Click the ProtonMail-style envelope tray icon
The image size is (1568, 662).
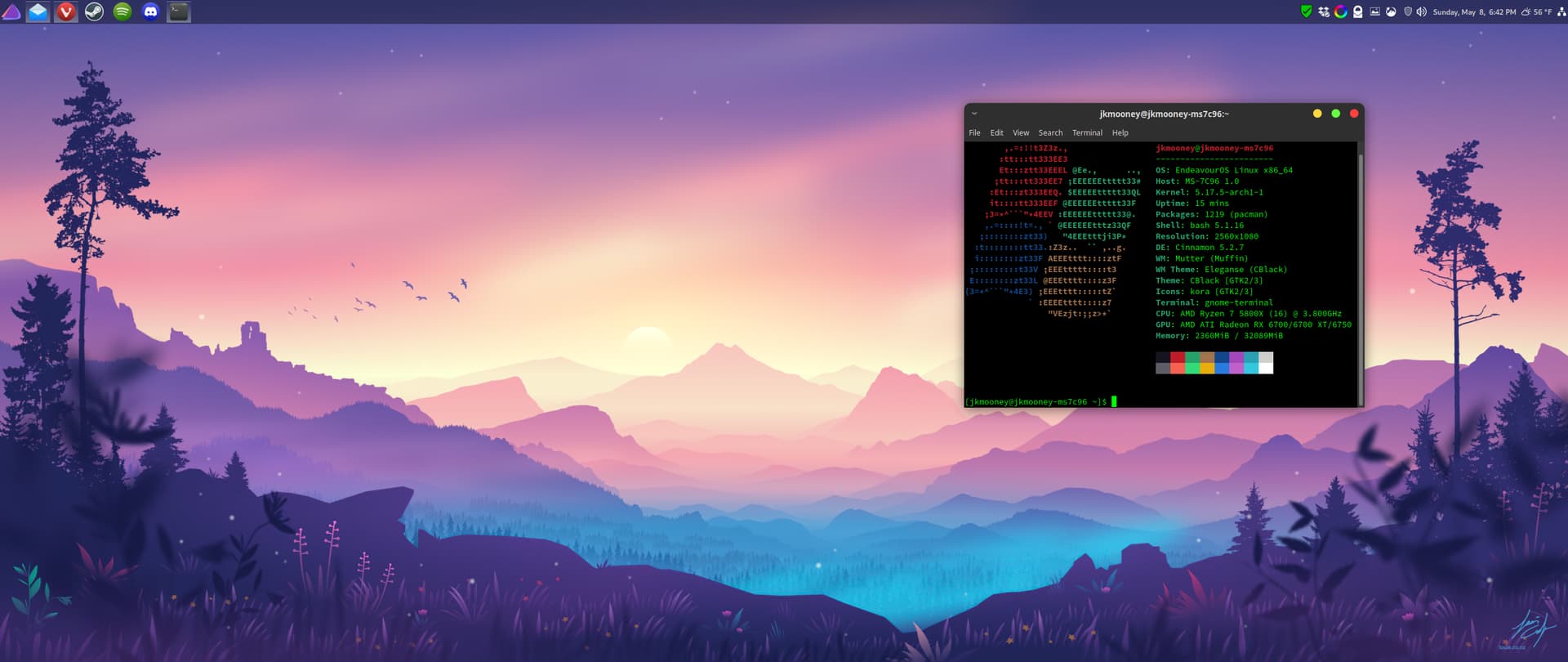[1357, 11]
